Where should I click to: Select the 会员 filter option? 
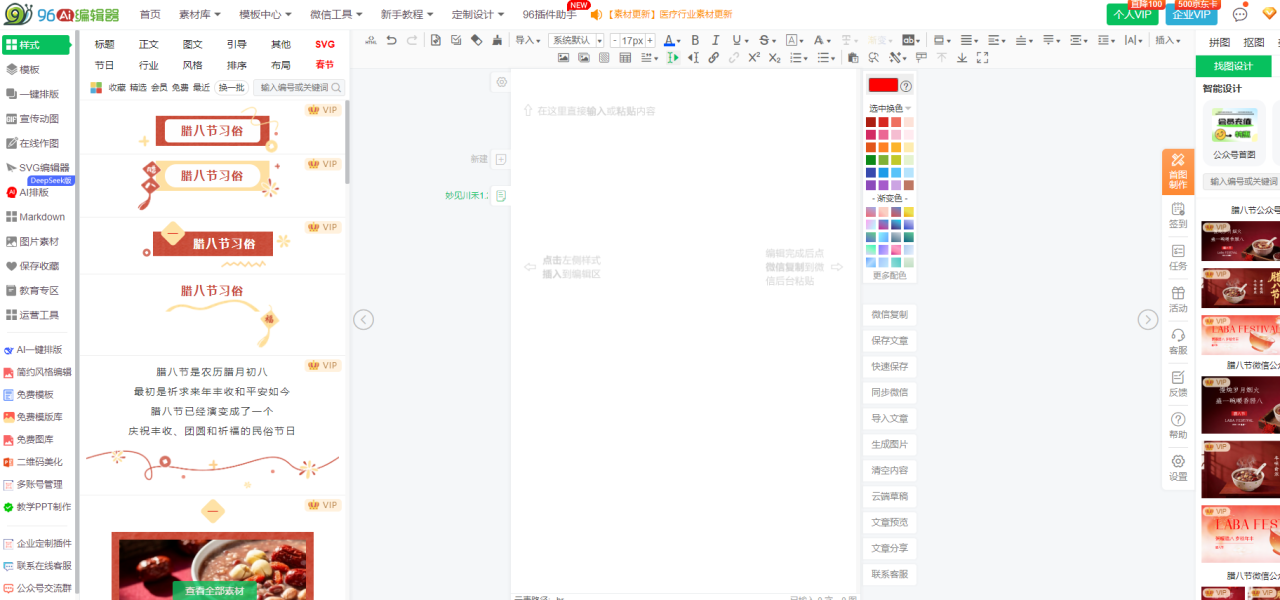(x=159, y=88)
